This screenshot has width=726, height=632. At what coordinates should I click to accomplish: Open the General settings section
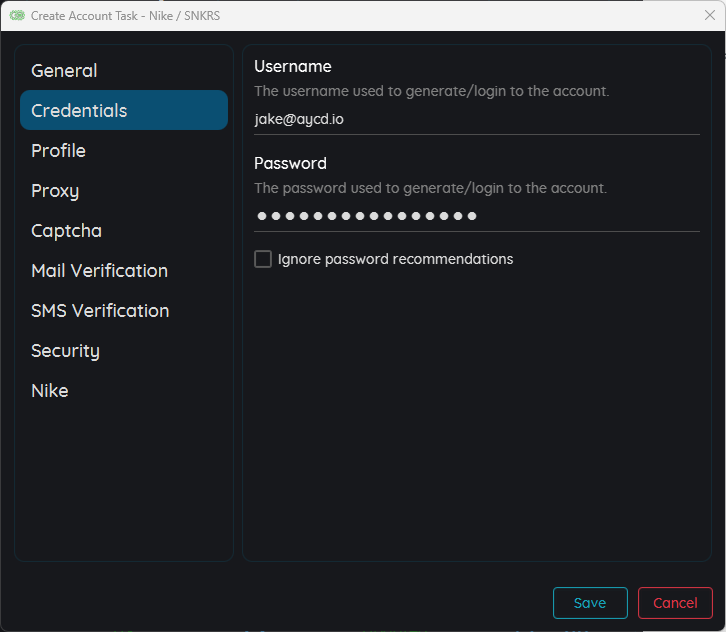pos(64,71)
